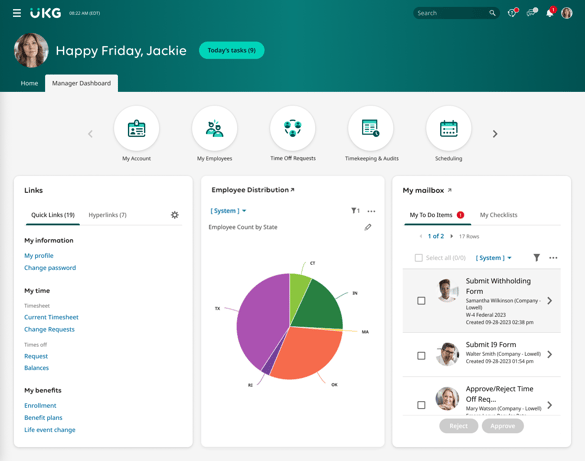
Task: Open System dropdown in Employee Distribution
Action: 228,211
